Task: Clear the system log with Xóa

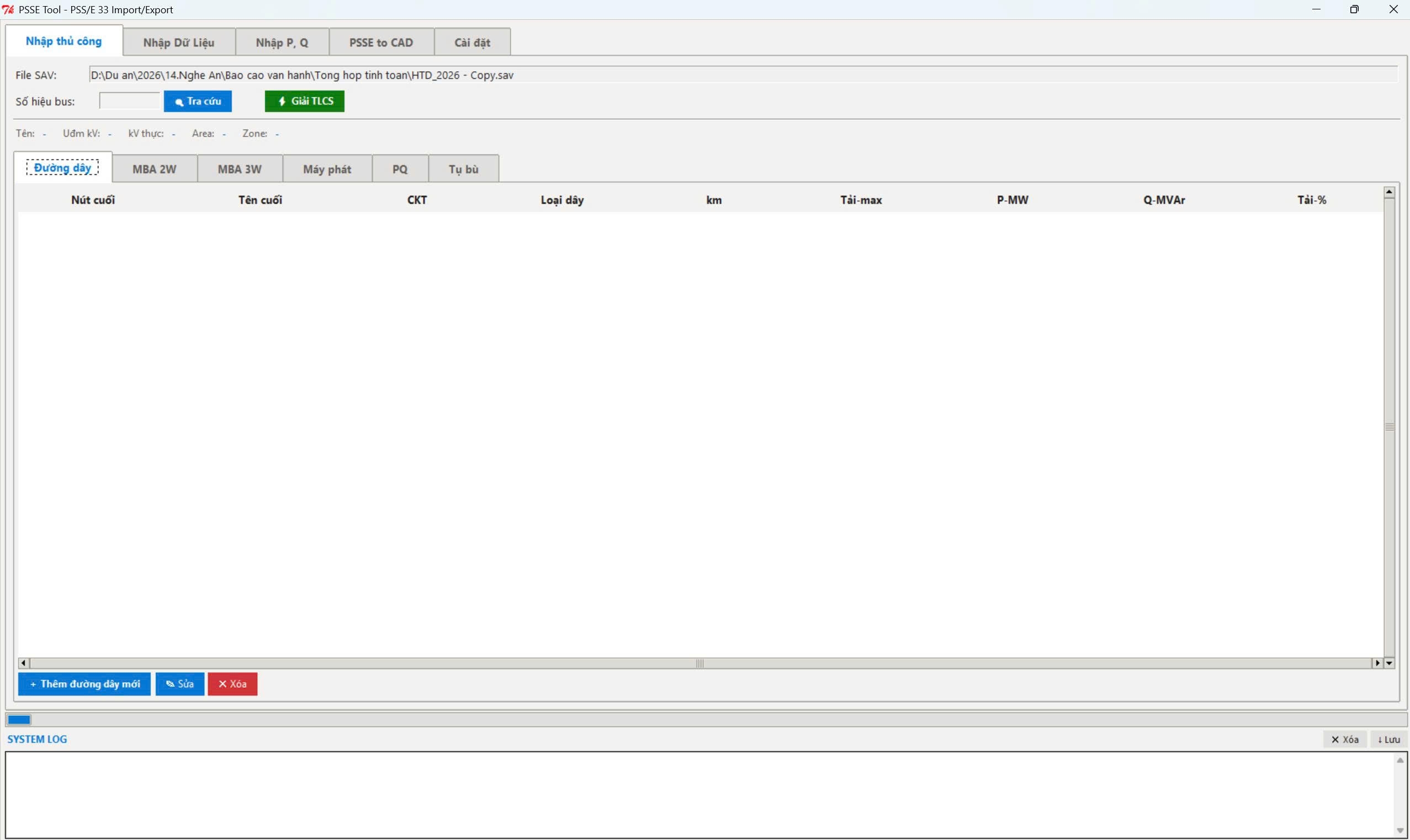Action: (1345, 739)
